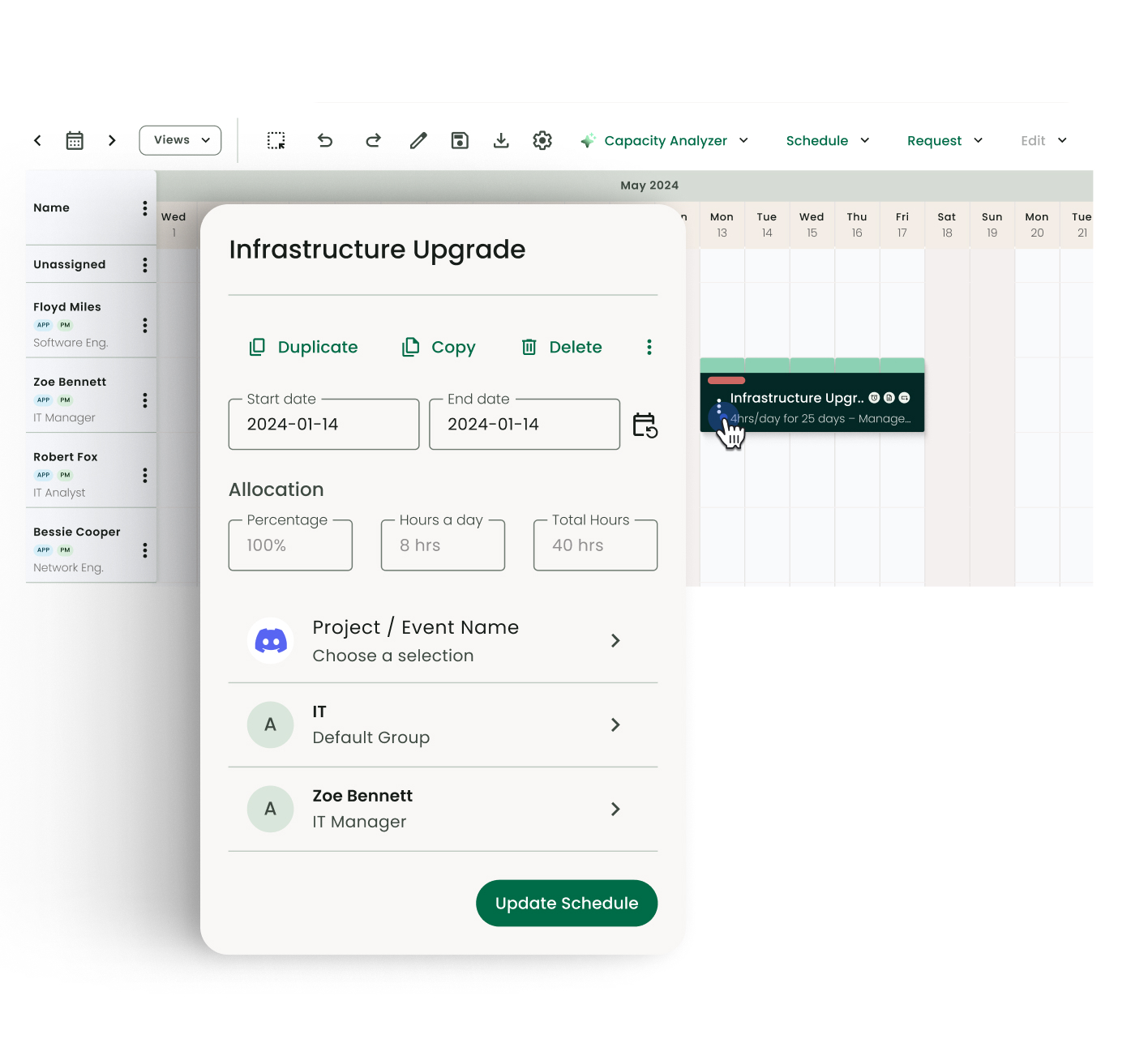This screenshot has height=1060, width=1148.
Task: Click Floyd Miles PM tag
Action: [66, 325]
